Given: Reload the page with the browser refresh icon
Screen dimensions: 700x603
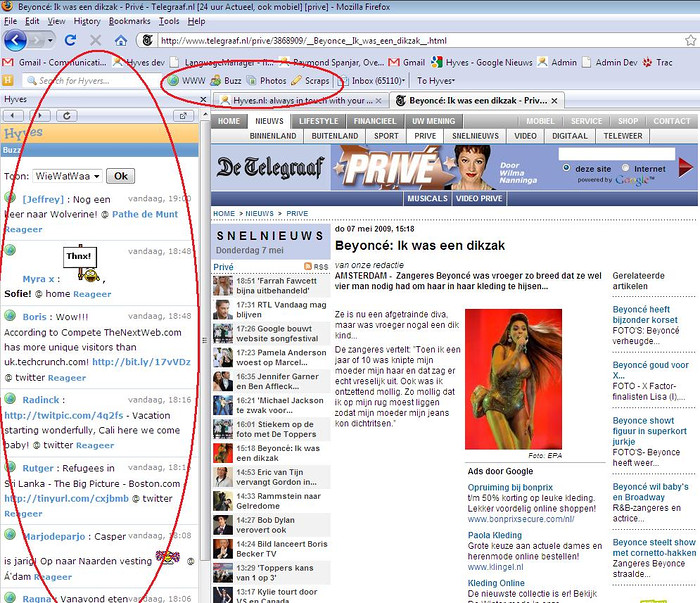Looking at the screenshot, I should point(70,41).
